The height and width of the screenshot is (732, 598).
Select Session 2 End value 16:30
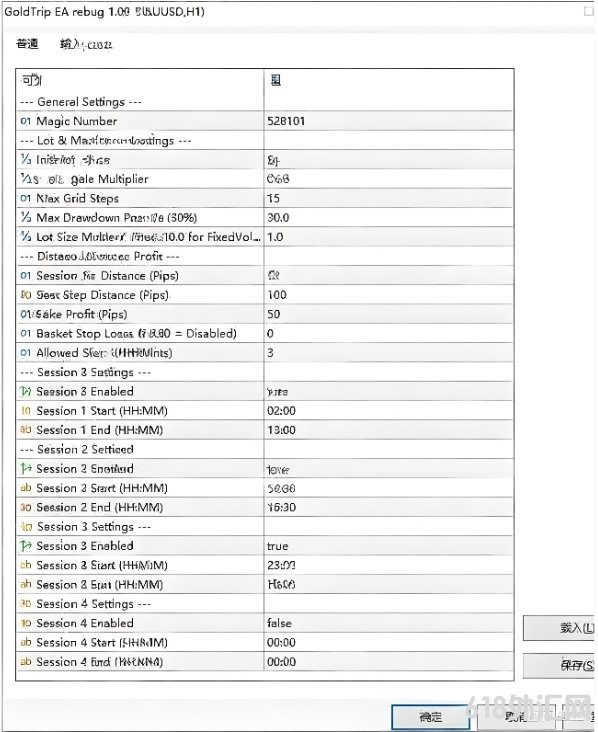click(x=281, y=507)
